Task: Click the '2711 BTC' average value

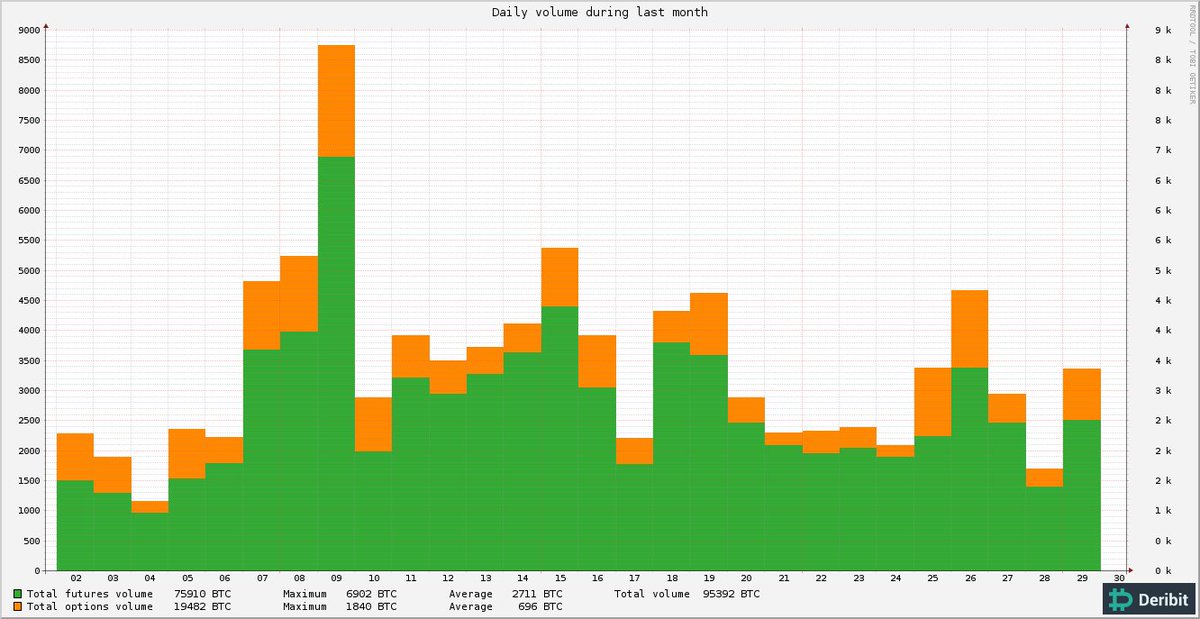Action: pos(537,594)
